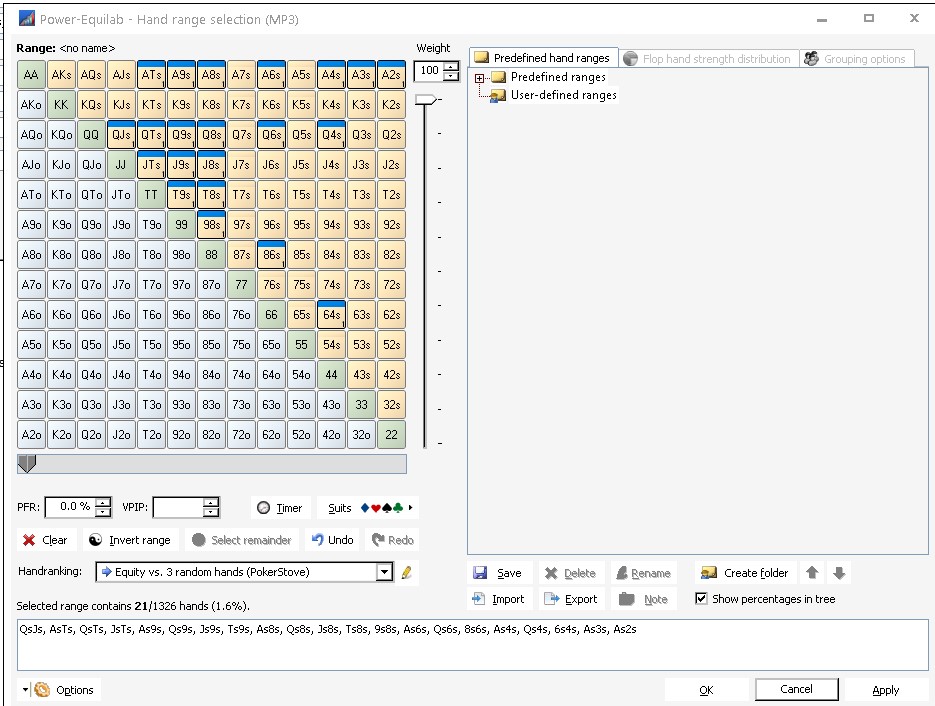Increase PFR percentage with up arrow

coord(104,503)
